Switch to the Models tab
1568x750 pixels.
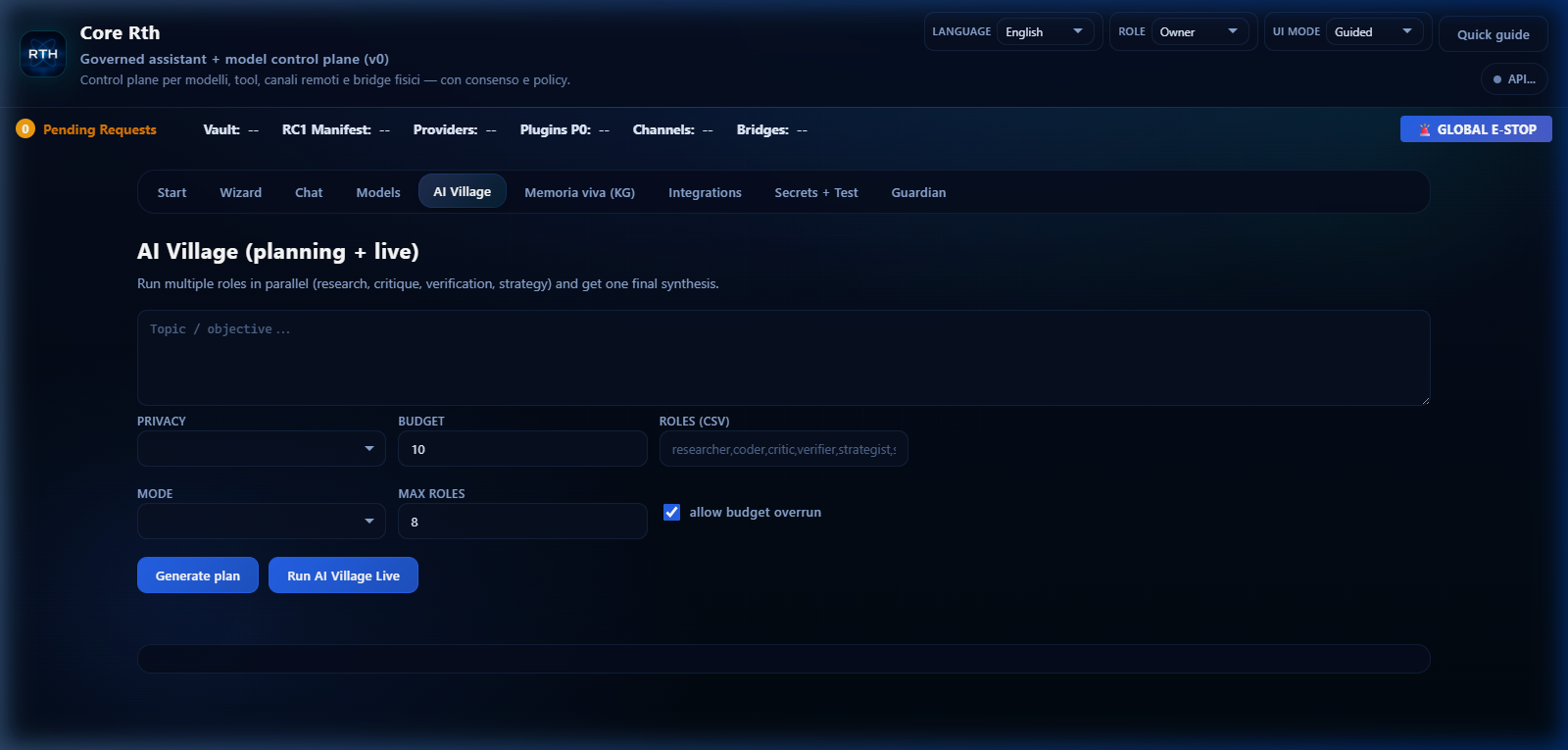378,192
